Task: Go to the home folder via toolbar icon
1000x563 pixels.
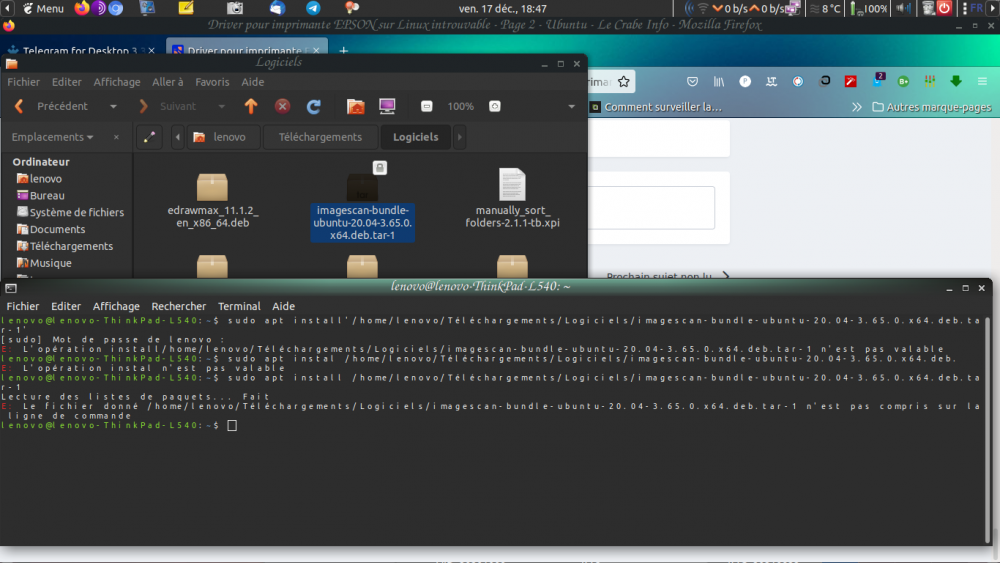Action: pyautogui.click(x=355, y=106)
